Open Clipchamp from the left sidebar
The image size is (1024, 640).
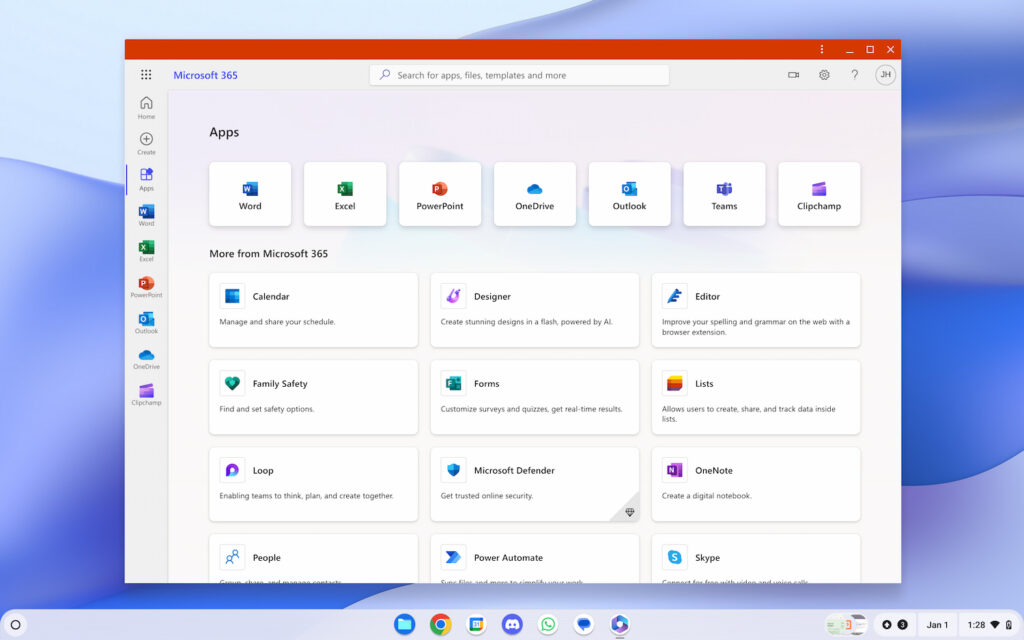146,395
